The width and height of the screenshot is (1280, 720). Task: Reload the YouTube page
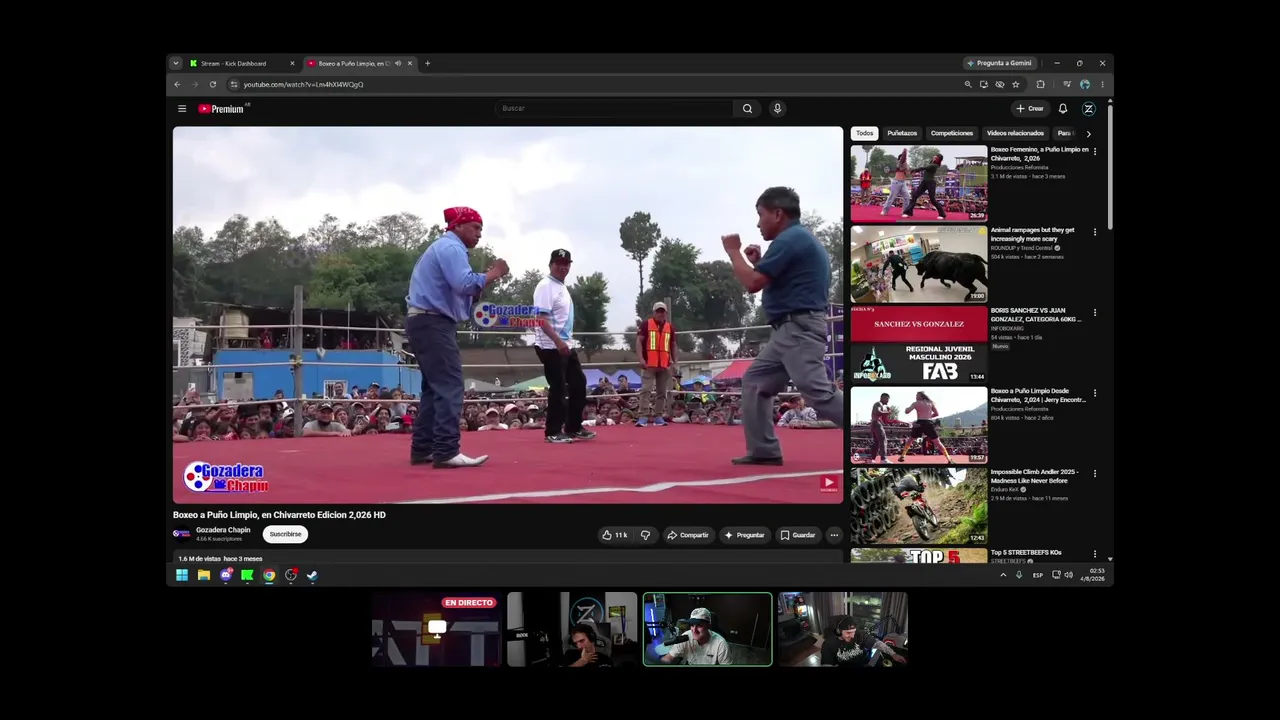click(x=213, y=84)
